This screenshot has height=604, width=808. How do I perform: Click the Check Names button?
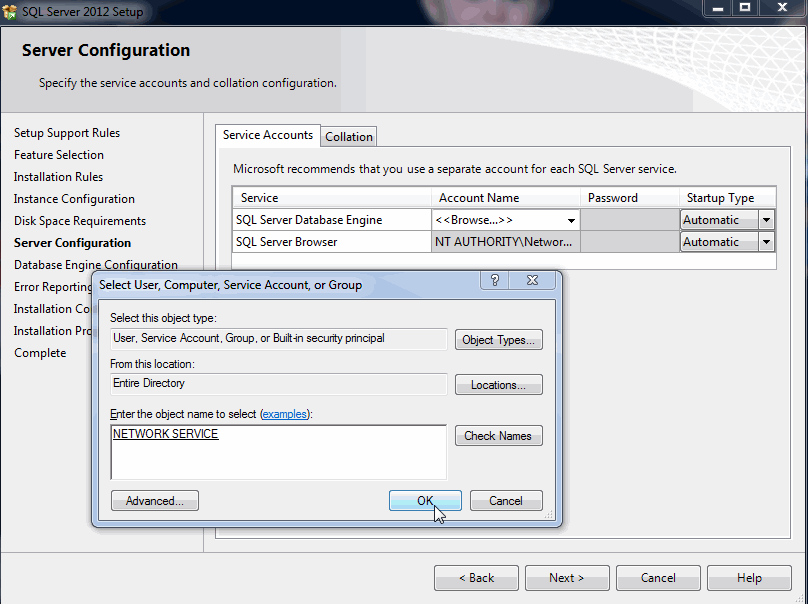pos(498,436)
